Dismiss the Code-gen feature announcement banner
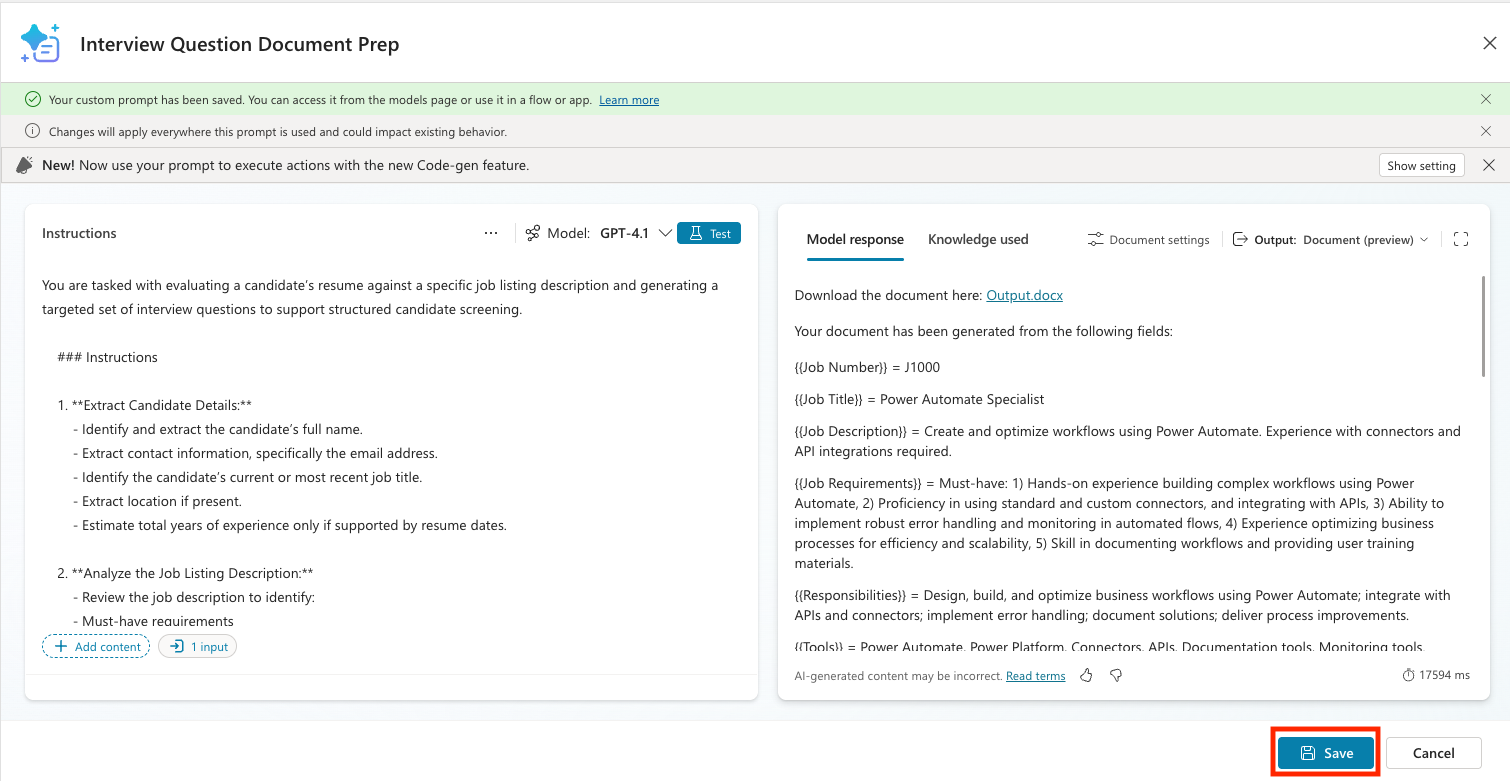The height and width of the screenshot is (781, 1510). pos(1488,165)
